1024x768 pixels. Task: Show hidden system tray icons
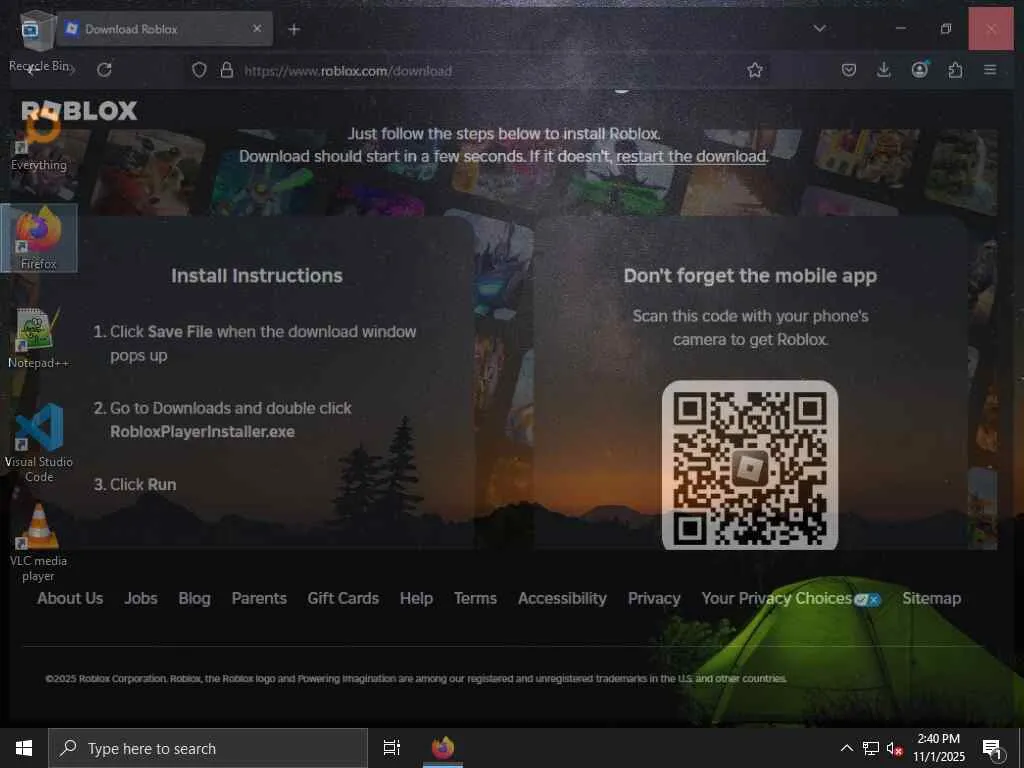tap(846, 748)
